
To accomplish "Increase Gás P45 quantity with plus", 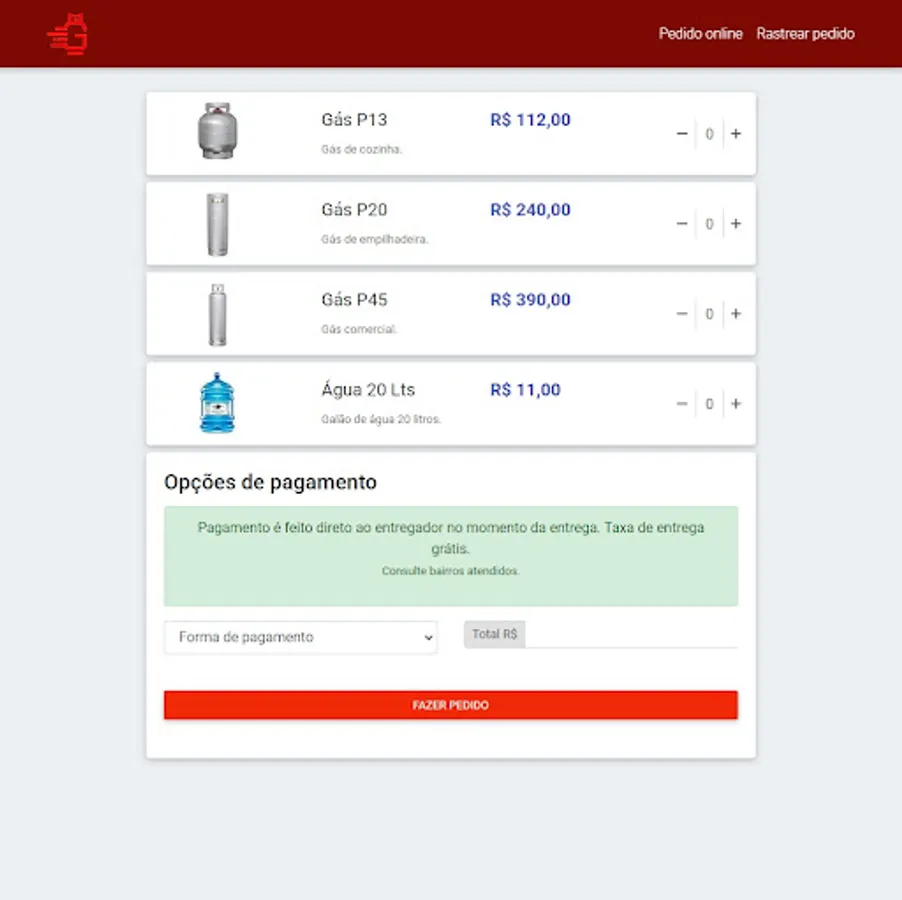I will click(x=736, y=313).
